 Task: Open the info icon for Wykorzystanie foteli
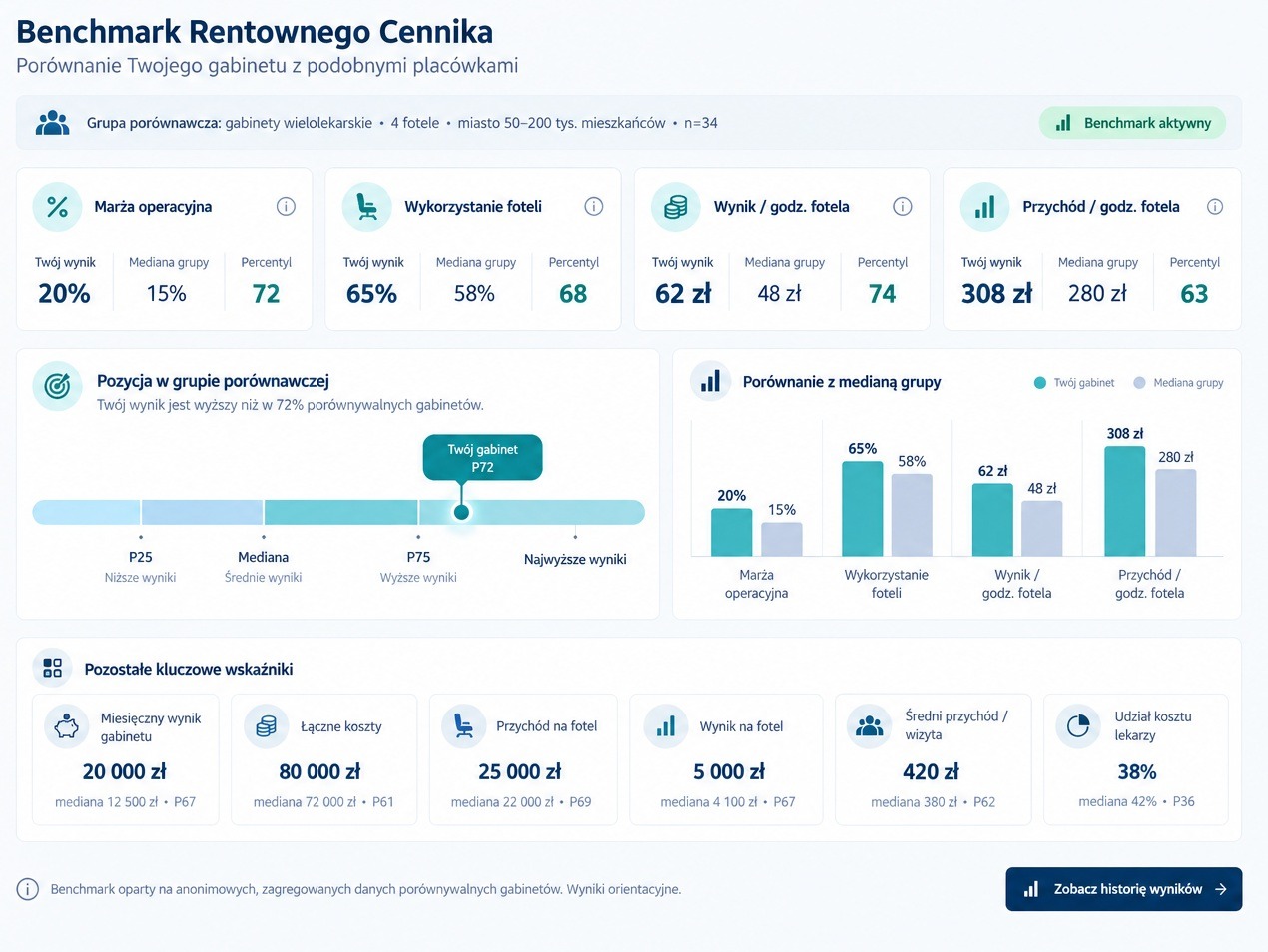click(x=594, y=207)
